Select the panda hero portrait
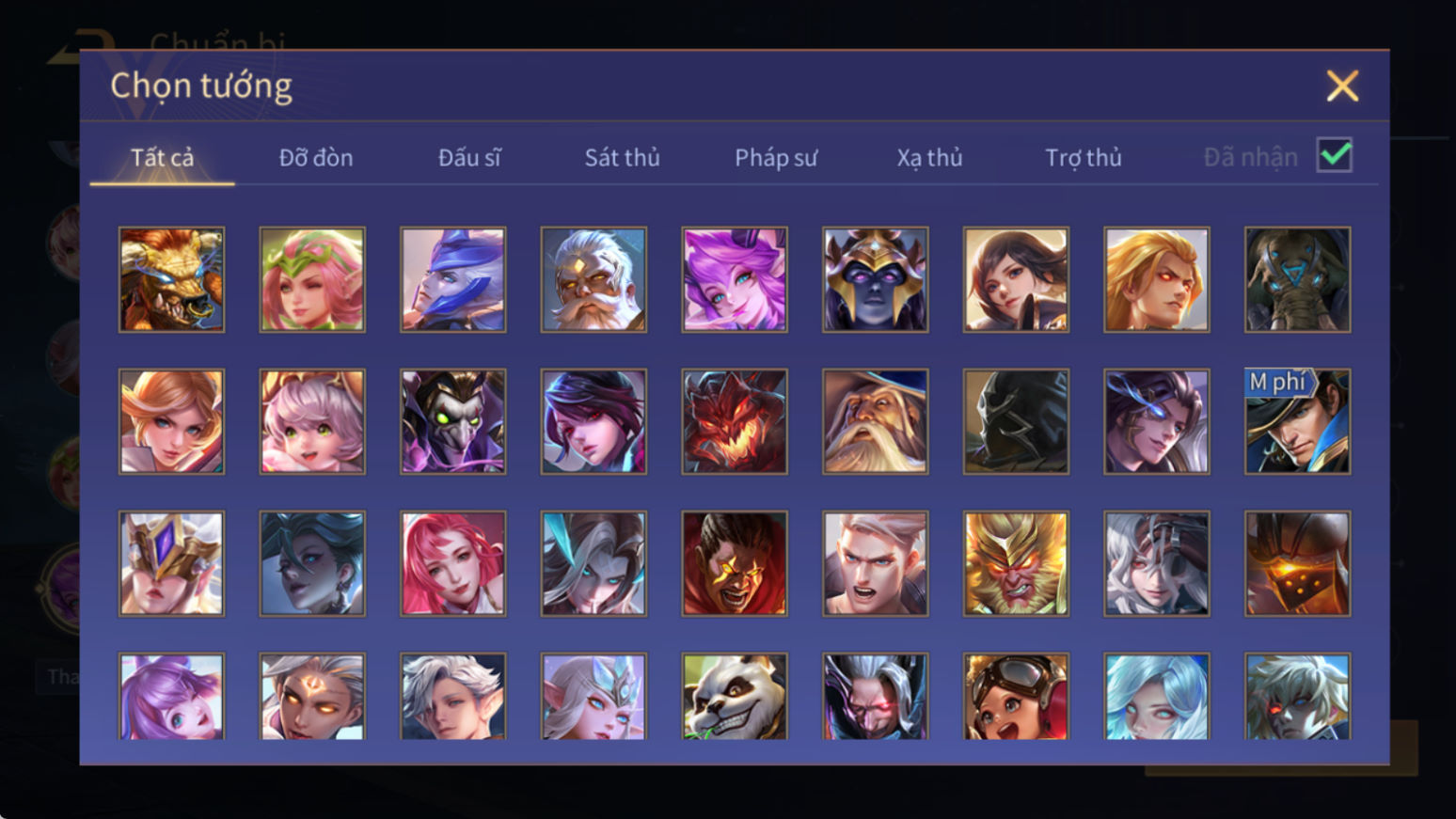The image size is (1456, 819). [x=735, y=697]
